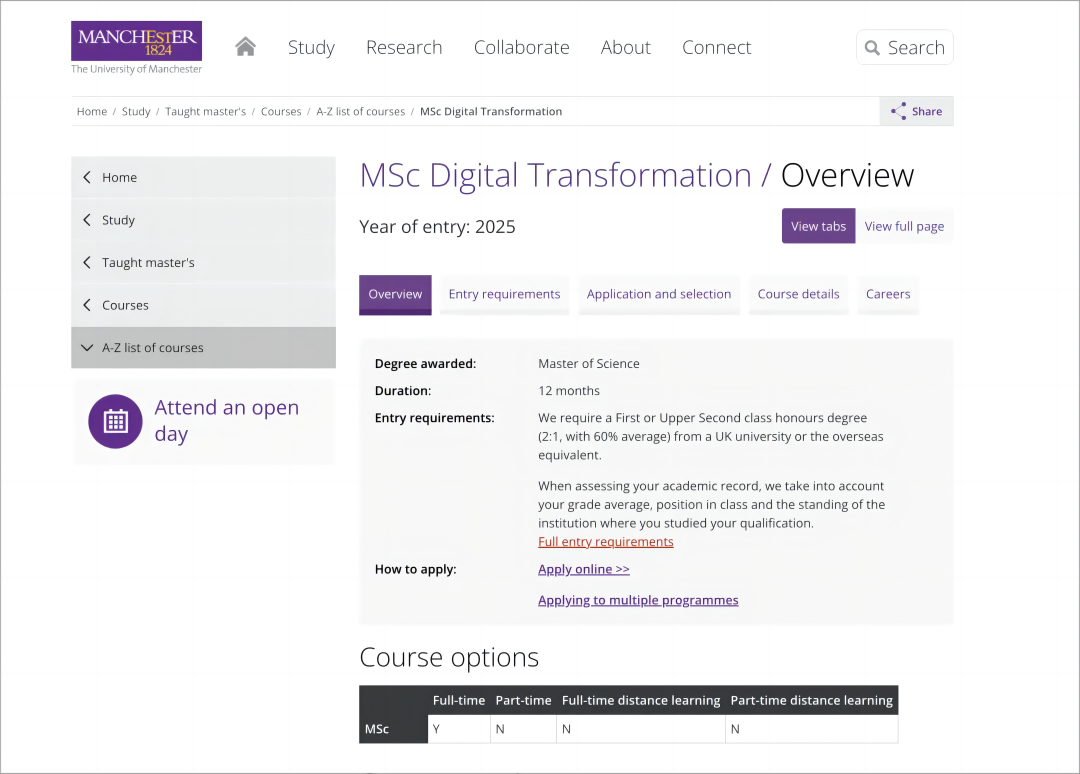Click the Master of Science value

(x=589, y=364)
